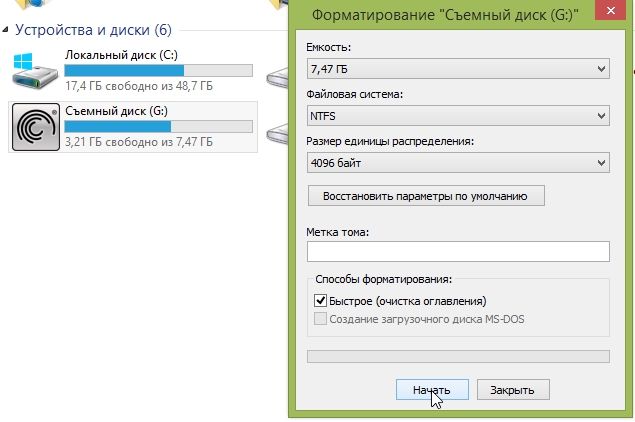The width and height of the screenshot is (635, 422).
Task: Click the Local Disk (C:) usage bar
Action: pyautogui.click(x=158, y=70)
